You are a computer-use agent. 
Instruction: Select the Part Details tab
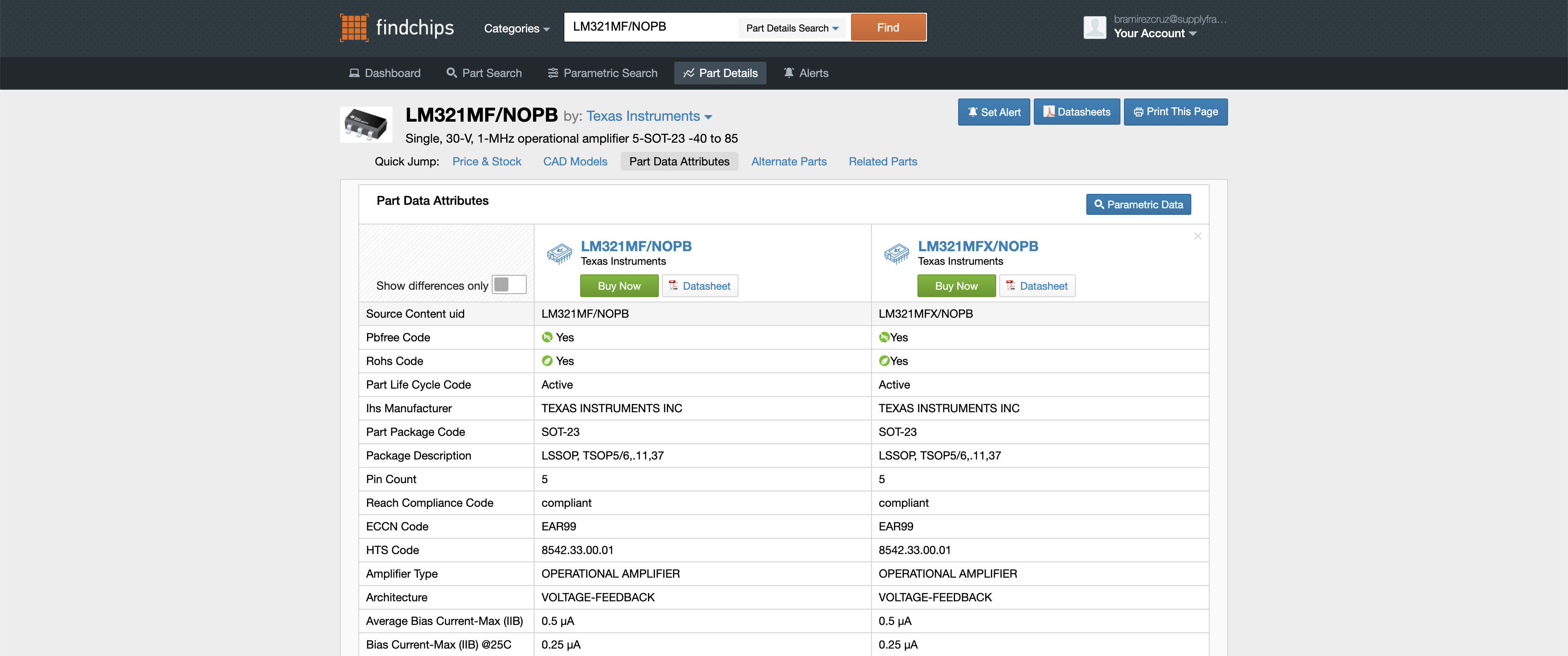[720, 73]
